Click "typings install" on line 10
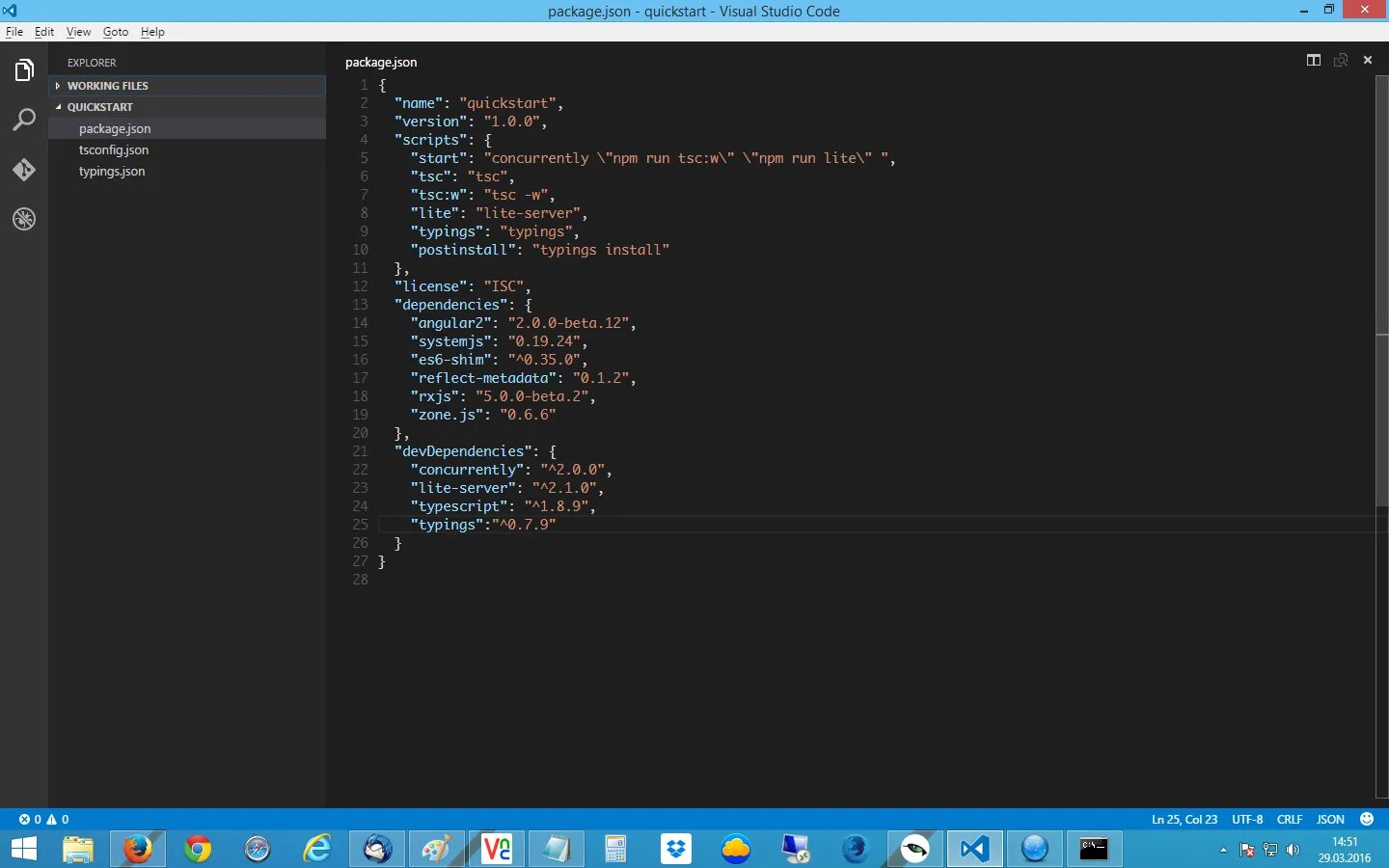The height and width of the screenshot is (868, 1389). [x=601, y=250]
